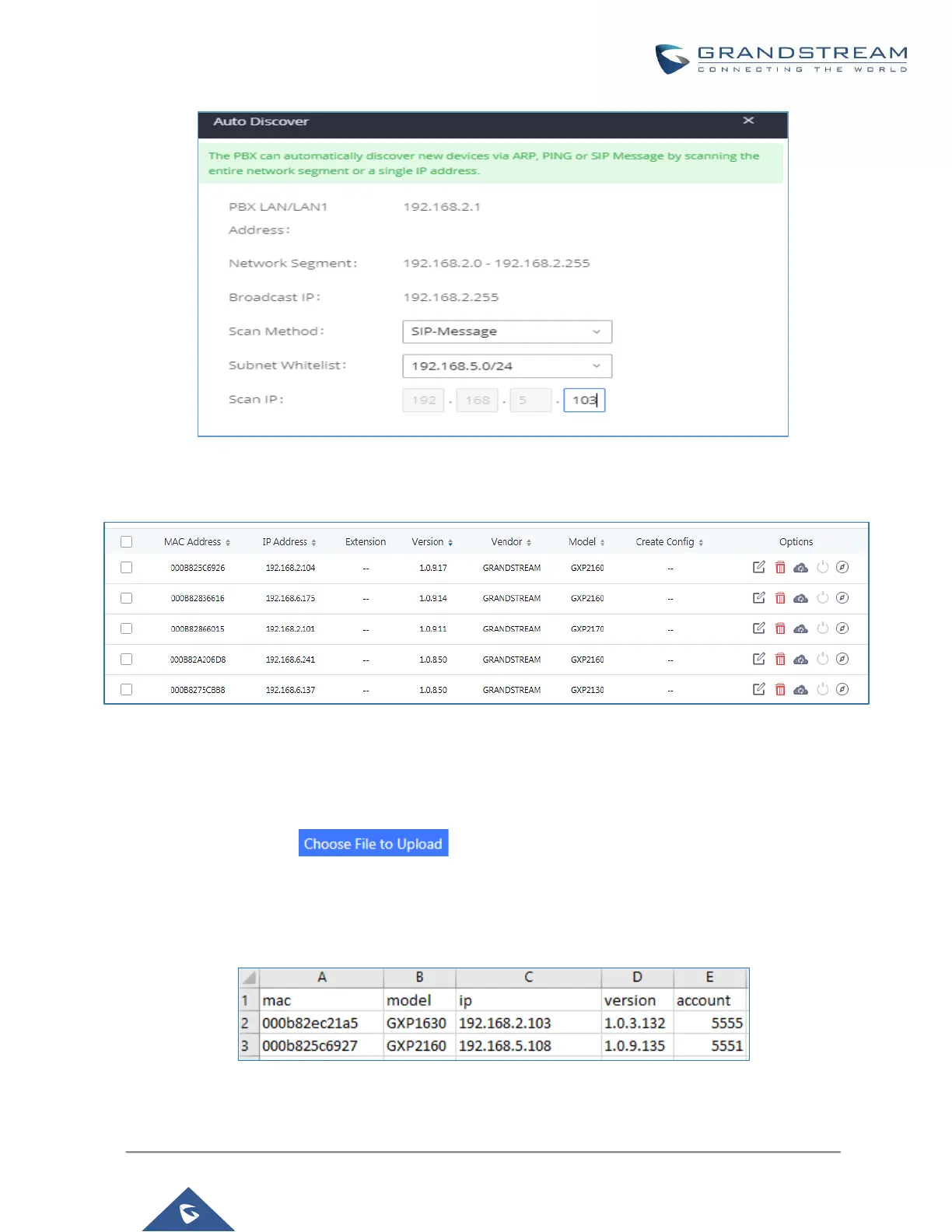Tick the select-all checkbox in table header
Image resolution: width=952 pixels, height=1232 pixels.
pyautogui.click(x=126, y=541)
